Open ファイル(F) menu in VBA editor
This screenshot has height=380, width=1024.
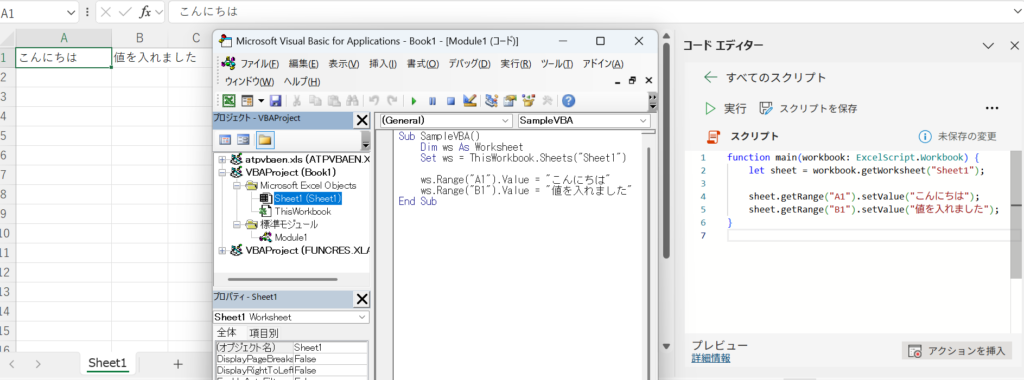pyautogui.click(x=260, y=64)
